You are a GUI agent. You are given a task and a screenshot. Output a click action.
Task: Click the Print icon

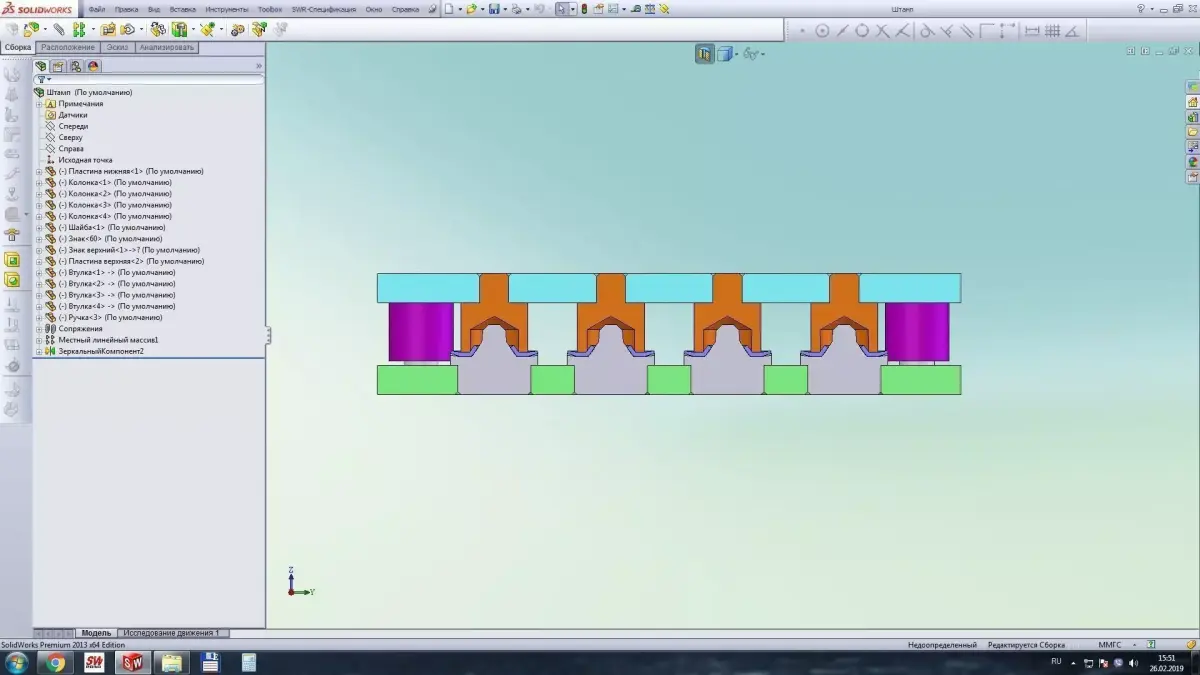(516, 9)
